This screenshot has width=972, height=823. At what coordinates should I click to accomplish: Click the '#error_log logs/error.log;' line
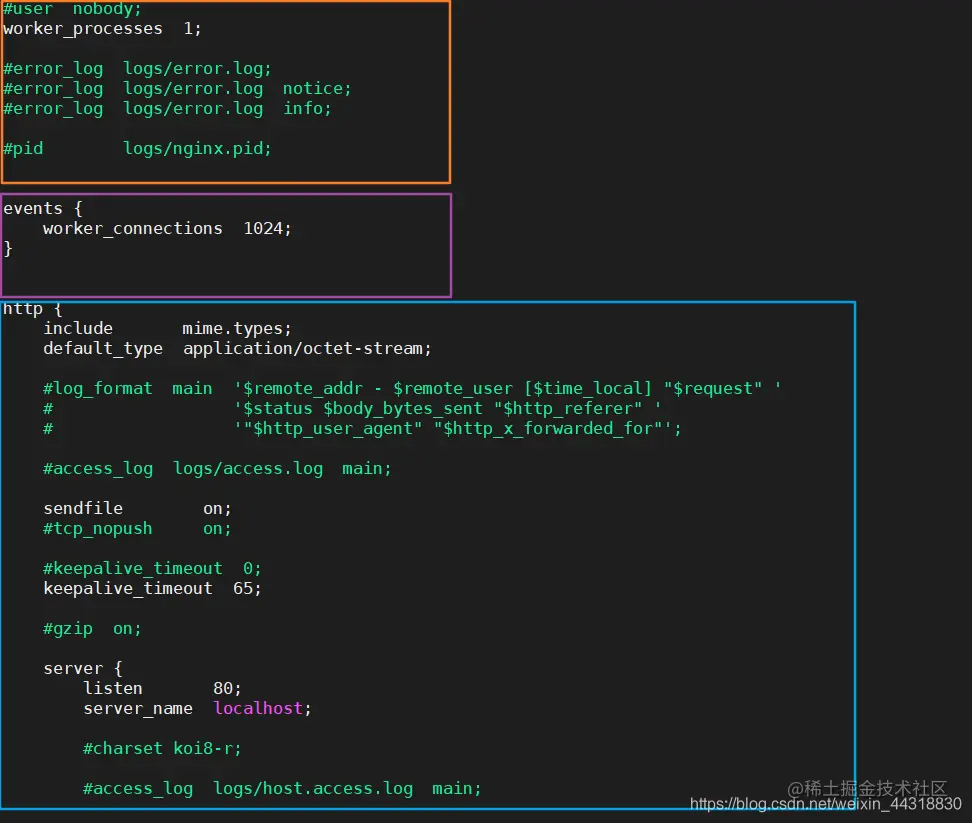pos(137,69)
